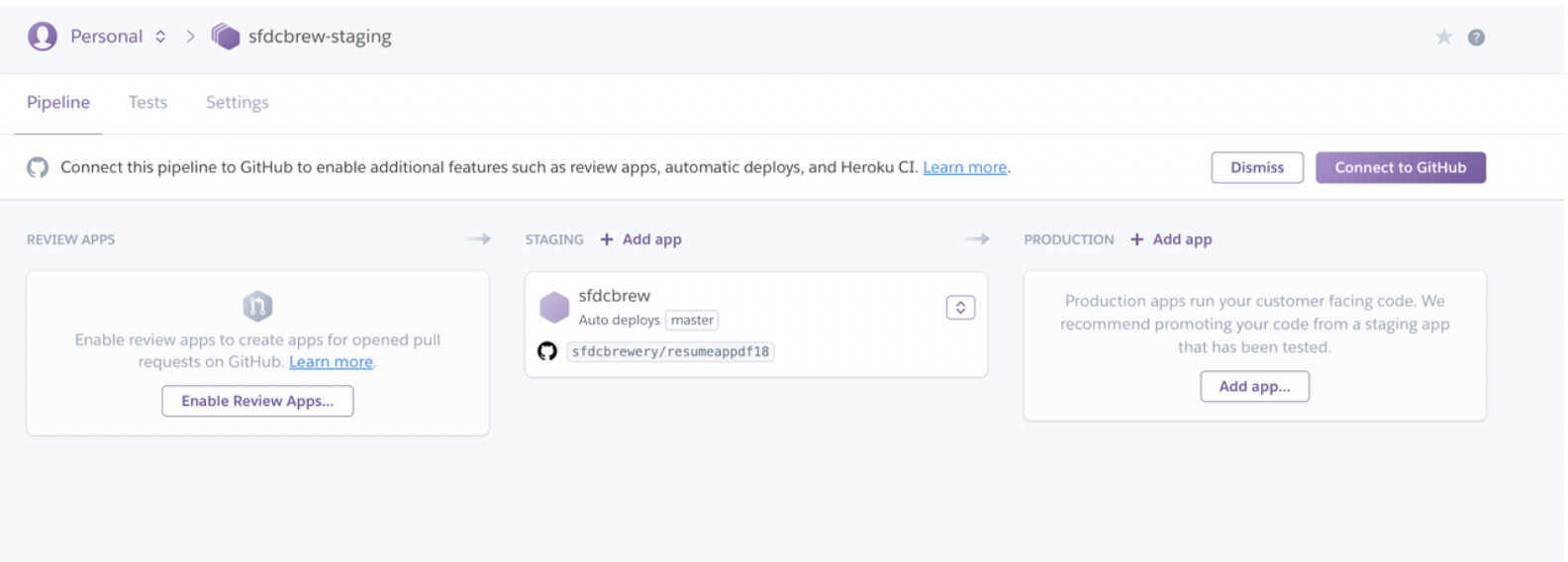Add app via Production header link
This screenshot has width=1568, height=562.
[x=1171, y=239]
